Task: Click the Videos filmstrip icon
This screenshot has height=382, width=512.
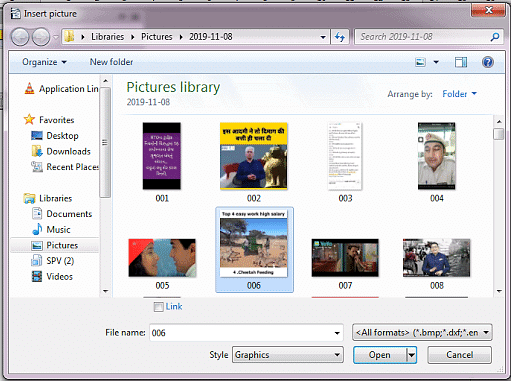Action: pyautogui.click(x=37, y=276)
